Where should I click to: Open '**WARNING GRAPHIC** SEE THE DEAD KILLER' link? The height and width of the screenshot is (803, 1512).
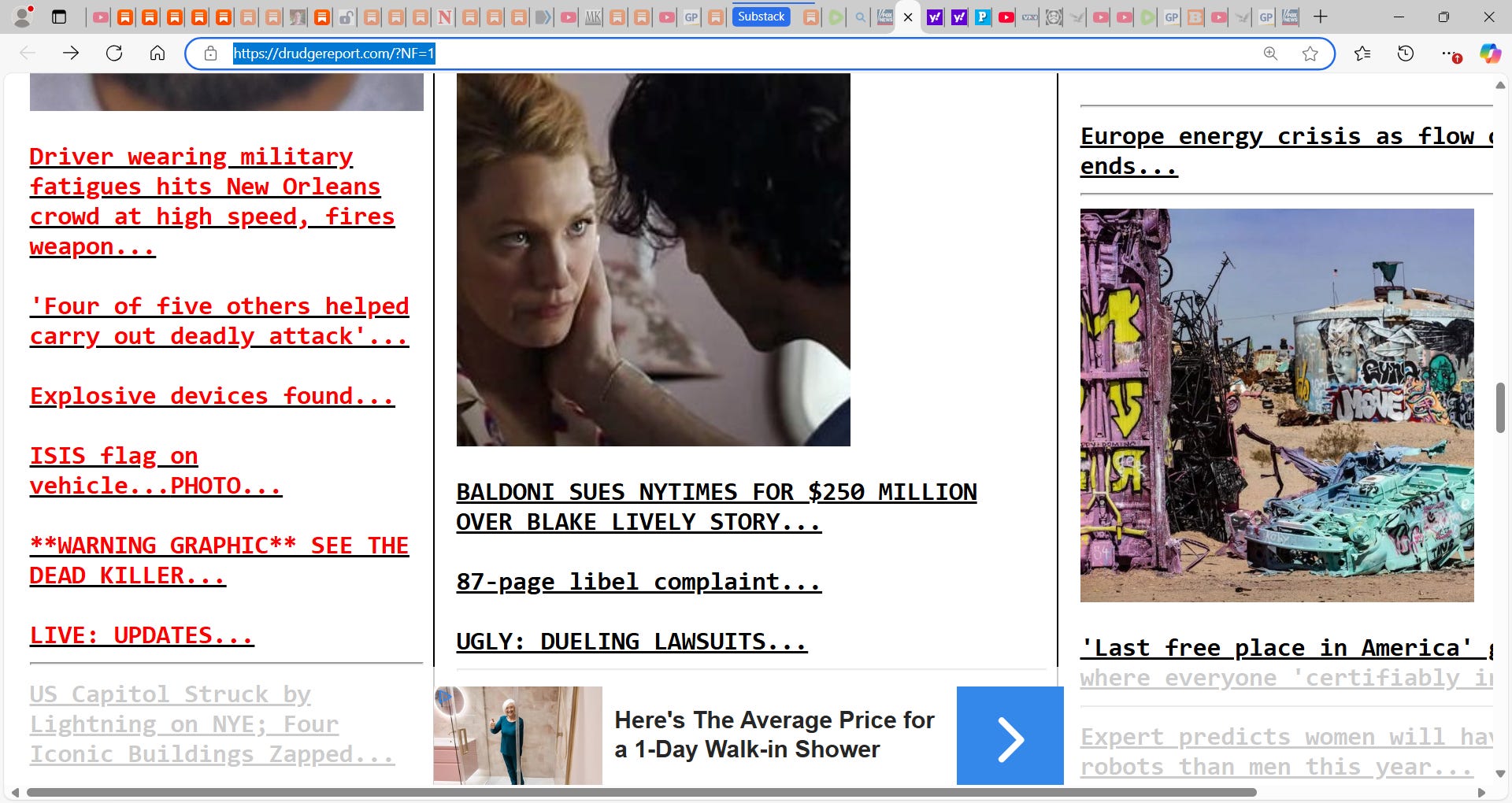point(219,561)
